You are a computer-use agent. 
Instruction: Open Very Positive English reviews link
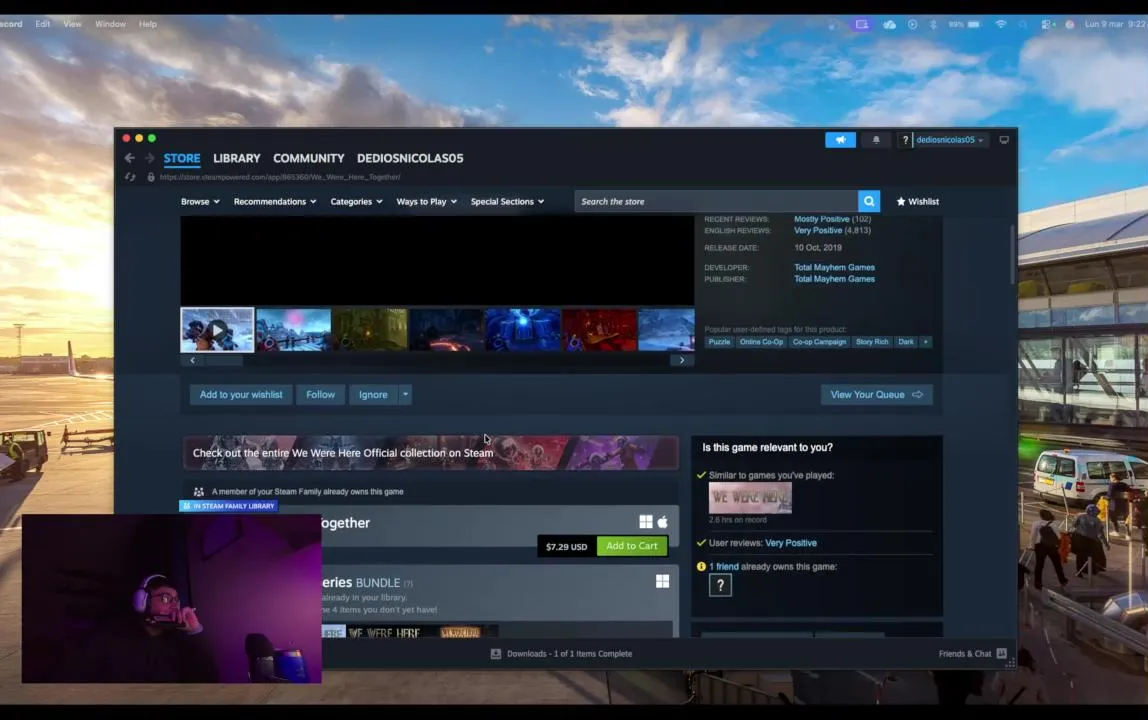point(818,230)
